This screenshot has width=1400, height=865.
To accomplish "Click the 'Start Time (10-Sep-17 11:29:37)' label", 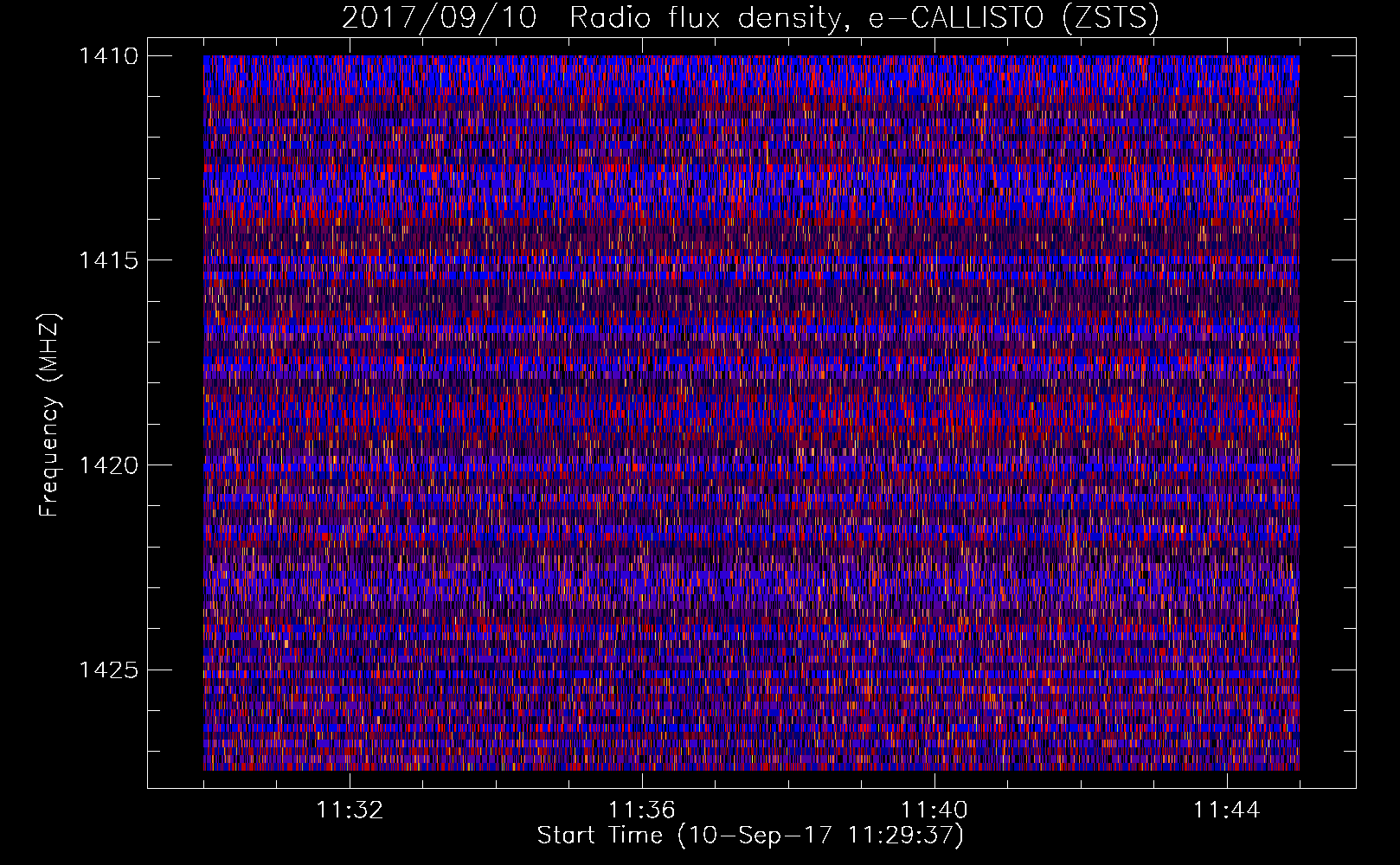I will coord(750,836).
